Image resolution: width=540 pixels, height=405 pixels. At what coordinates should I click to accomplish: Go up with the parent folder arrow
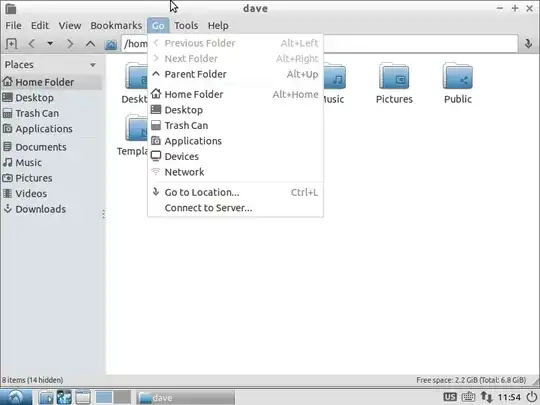[90, 44]
